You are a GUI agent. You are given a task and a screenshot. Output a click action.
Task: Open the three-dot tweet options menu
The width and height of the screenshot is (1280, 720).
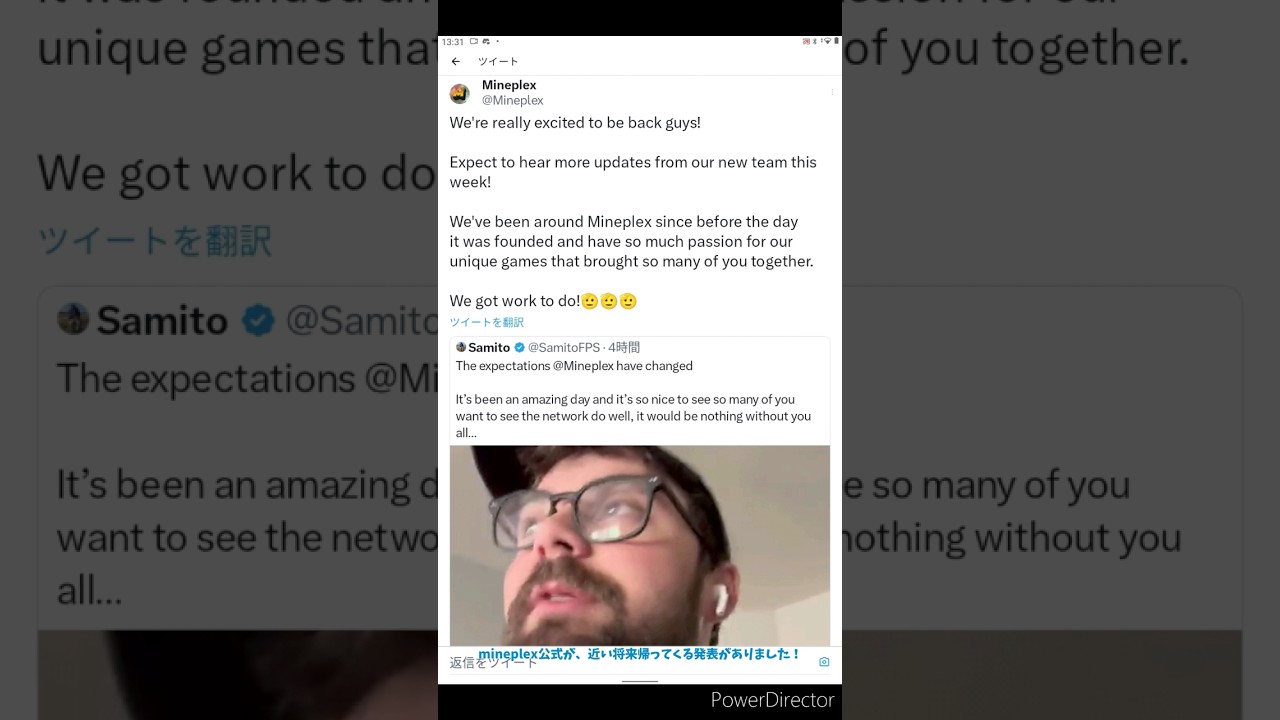[832, 92]
